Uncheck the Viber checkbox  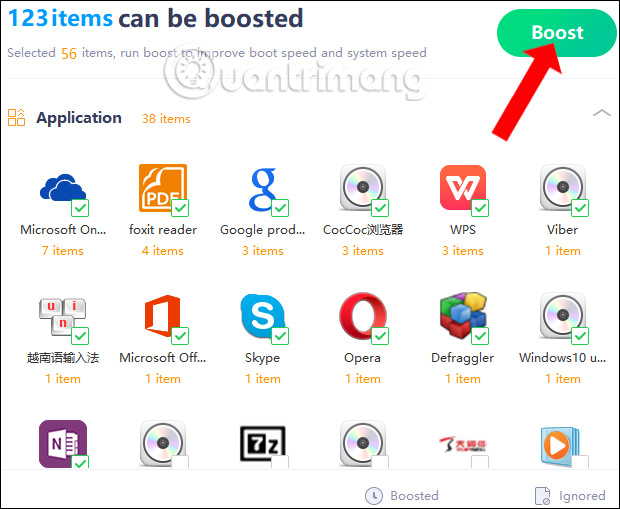[580, 208]
